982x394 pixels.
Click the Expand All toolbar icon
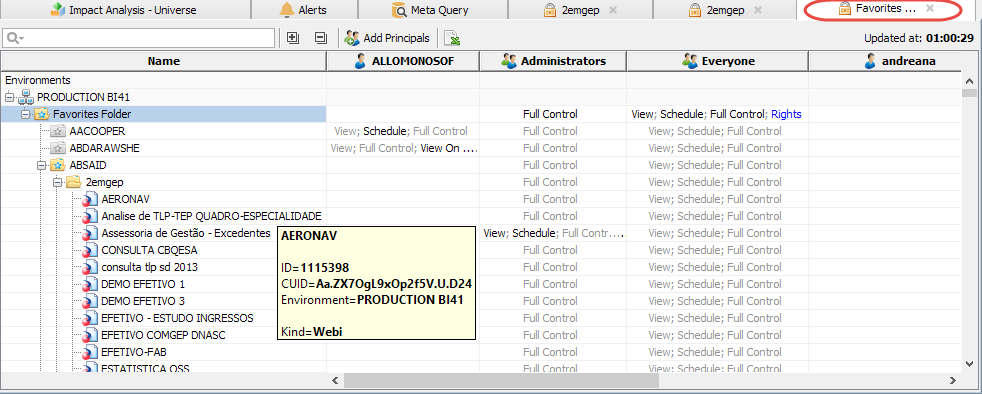(292, 38)
